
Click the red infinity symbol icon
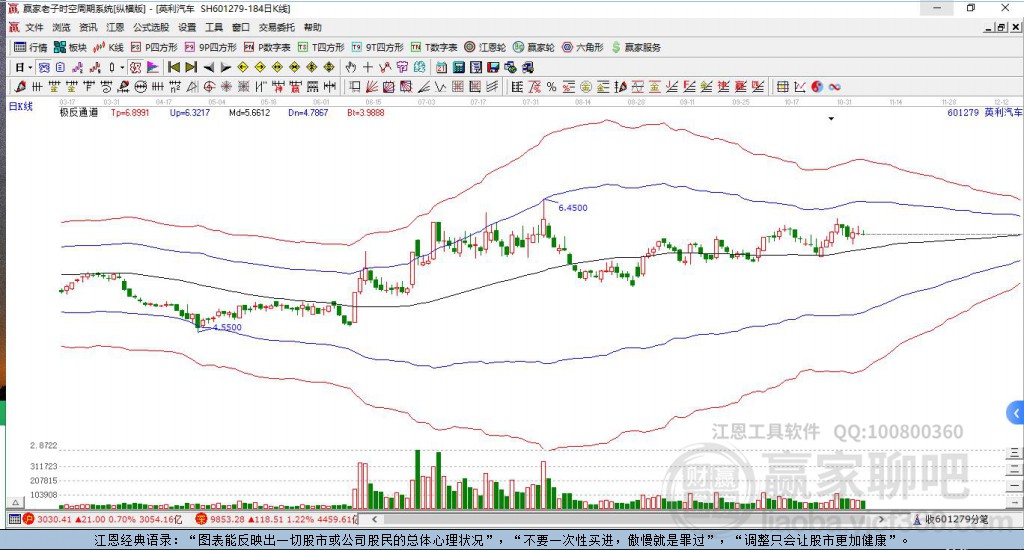(834, 86)
